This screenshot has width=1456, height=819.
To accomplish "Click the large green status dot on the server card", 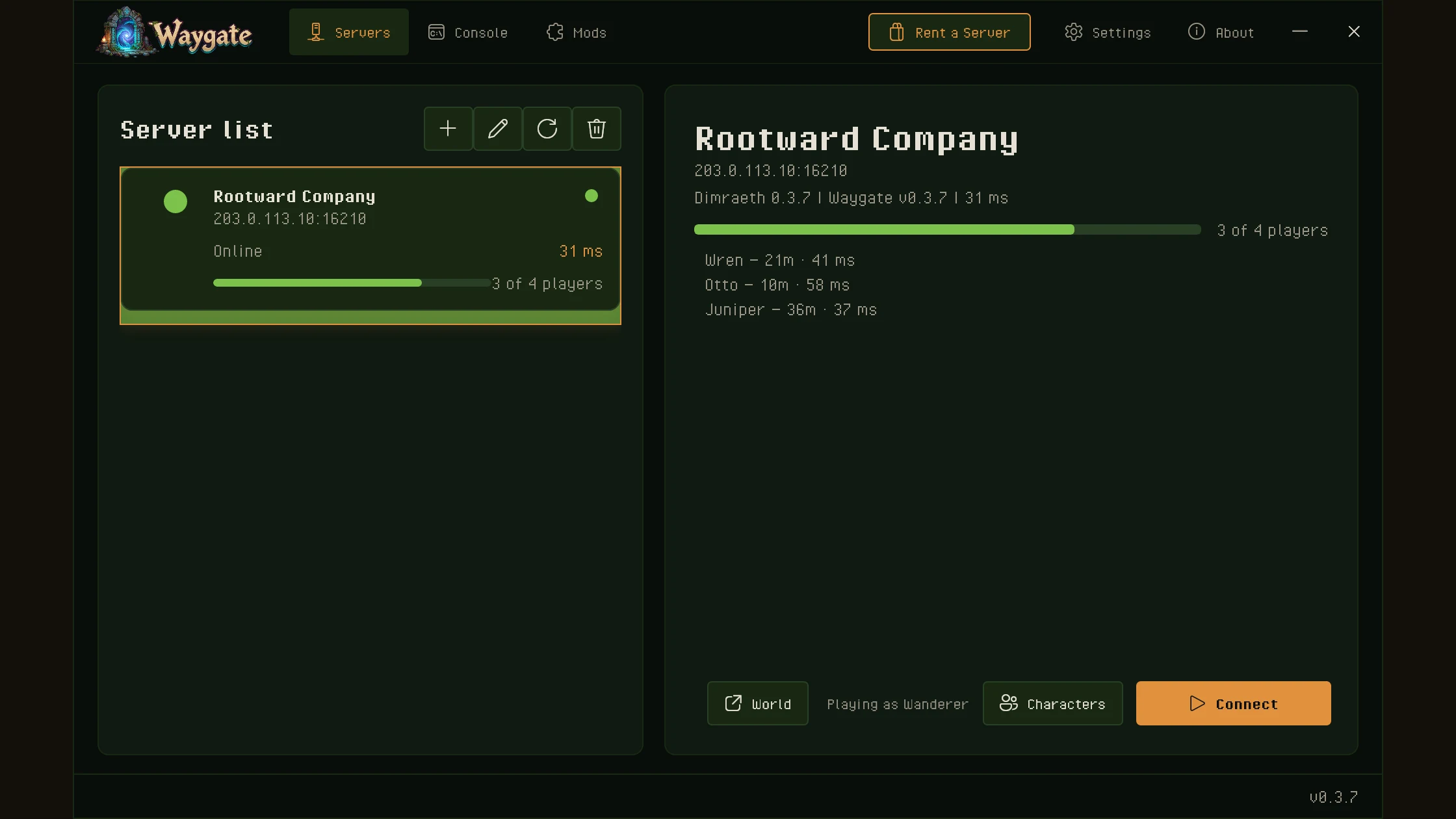I will (x=175, y=201).
